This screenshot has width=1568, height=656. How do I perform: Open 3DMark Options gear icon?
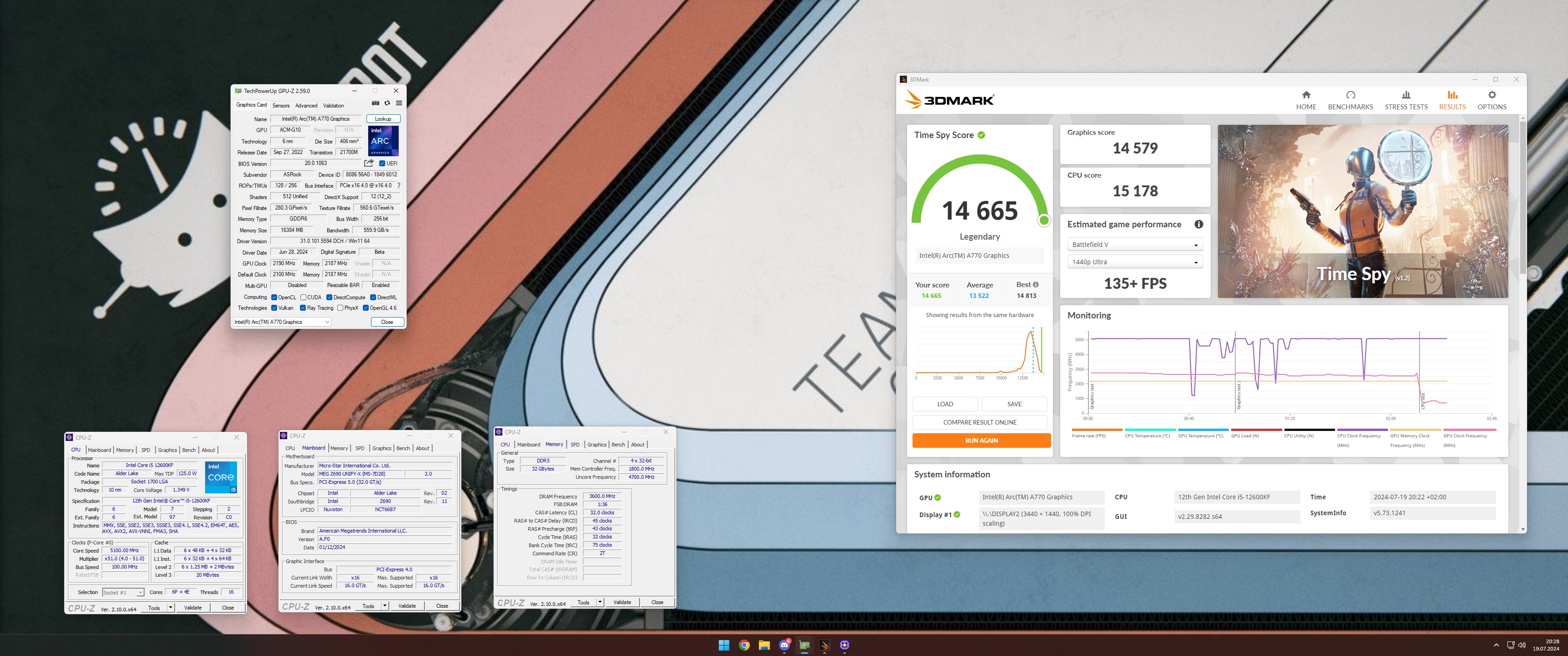pyautogui.click(x=1491, y=95)
